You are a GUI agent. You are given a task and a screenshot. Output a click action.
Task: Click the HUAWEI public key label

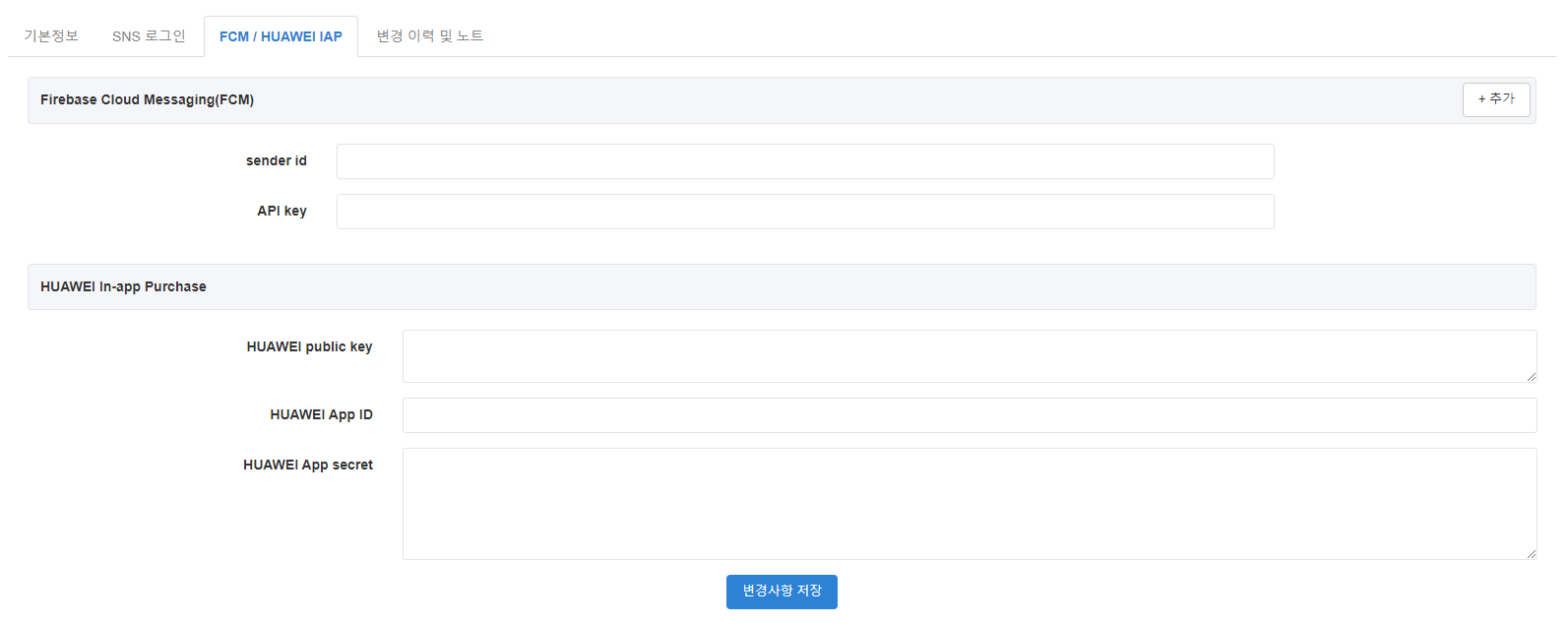(310, 346)
